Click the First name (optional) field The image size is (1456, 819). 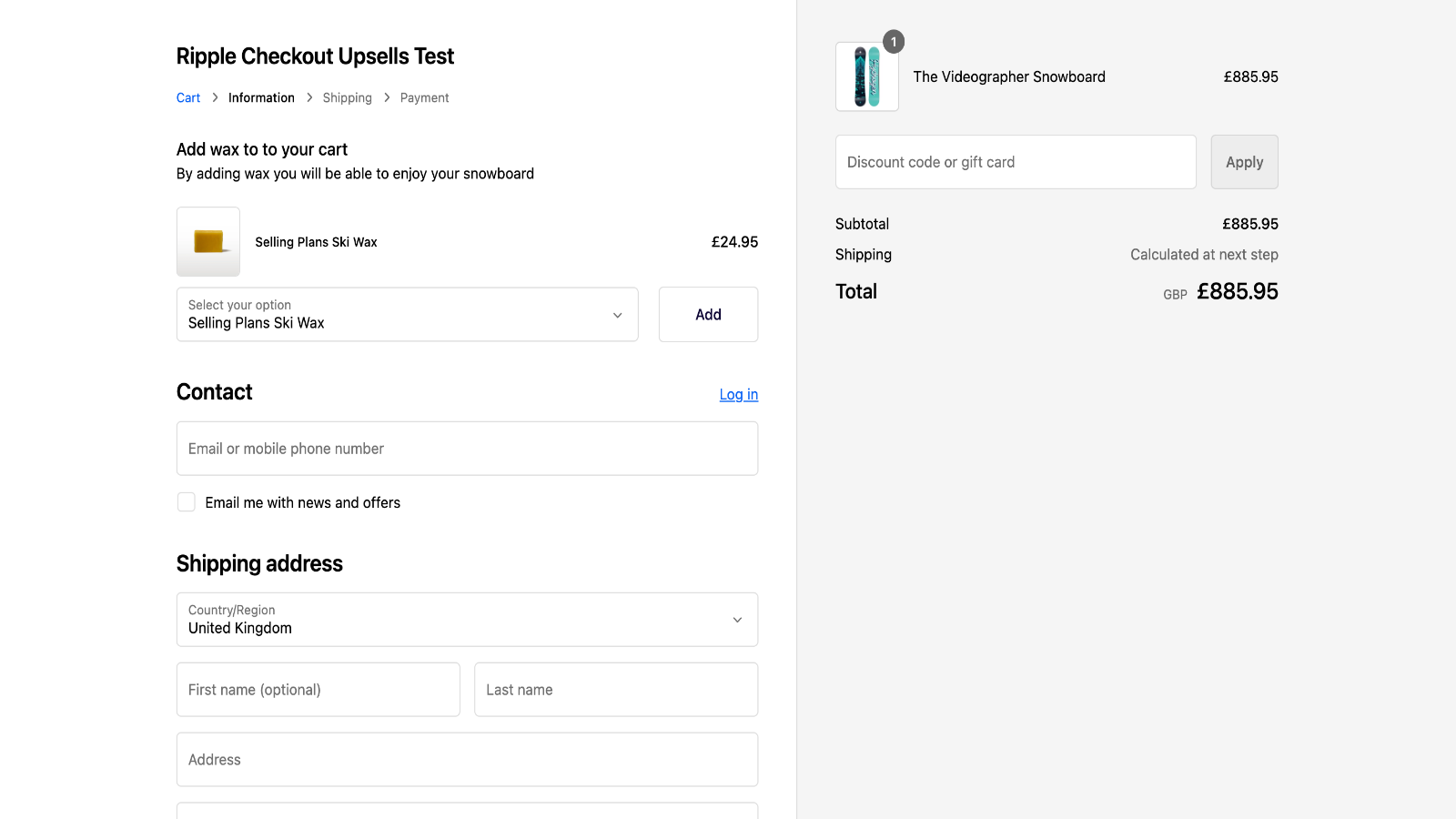pos(318,690)
